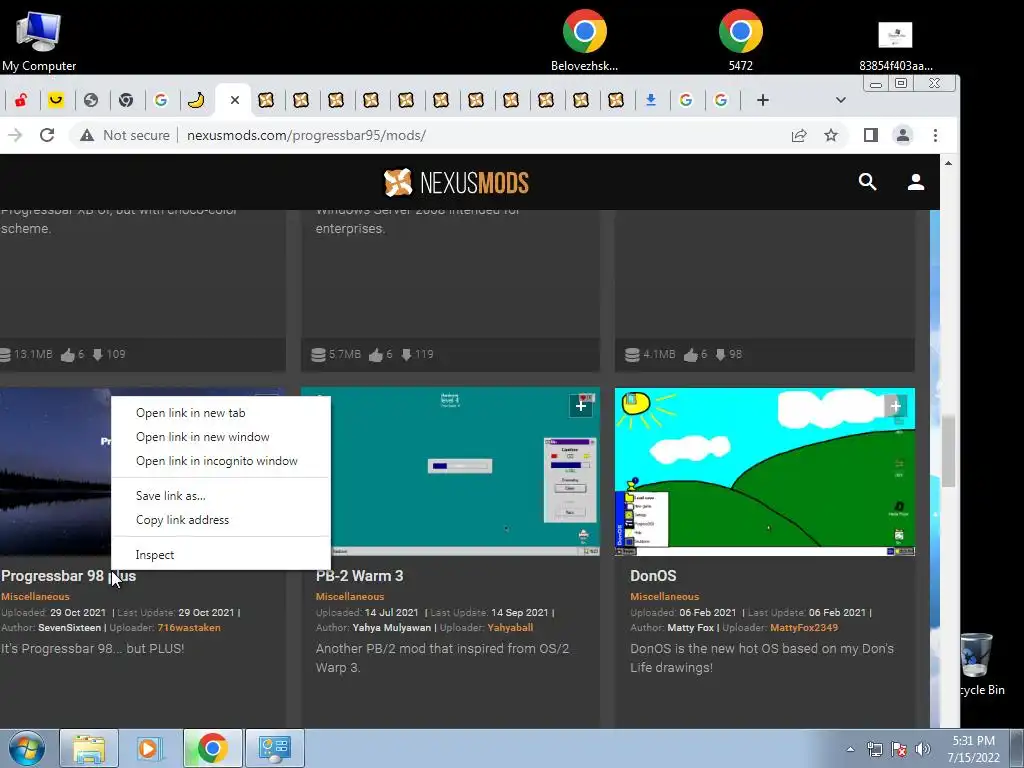Screen dimensions: 1024x768
Task: Expand the tab search chevron
Action: coord(840,100)
